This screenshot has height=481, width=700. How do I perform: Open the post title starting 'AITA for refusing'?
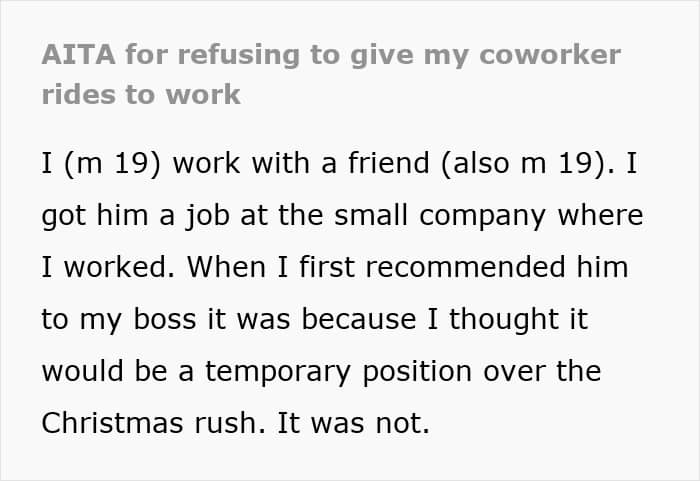(331, 75)
